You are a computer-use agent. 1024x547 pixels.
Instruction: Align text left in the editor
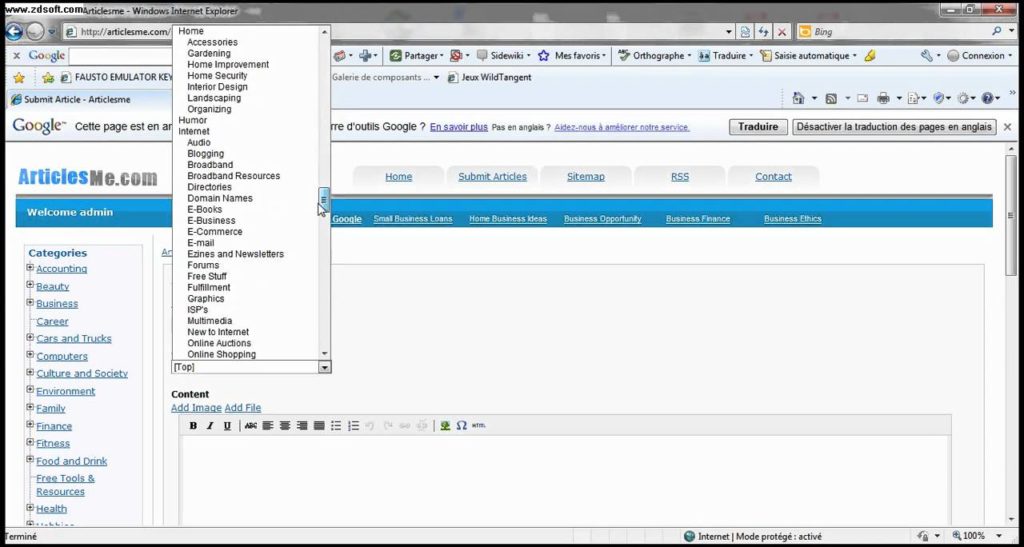click(x=268, y=426)
